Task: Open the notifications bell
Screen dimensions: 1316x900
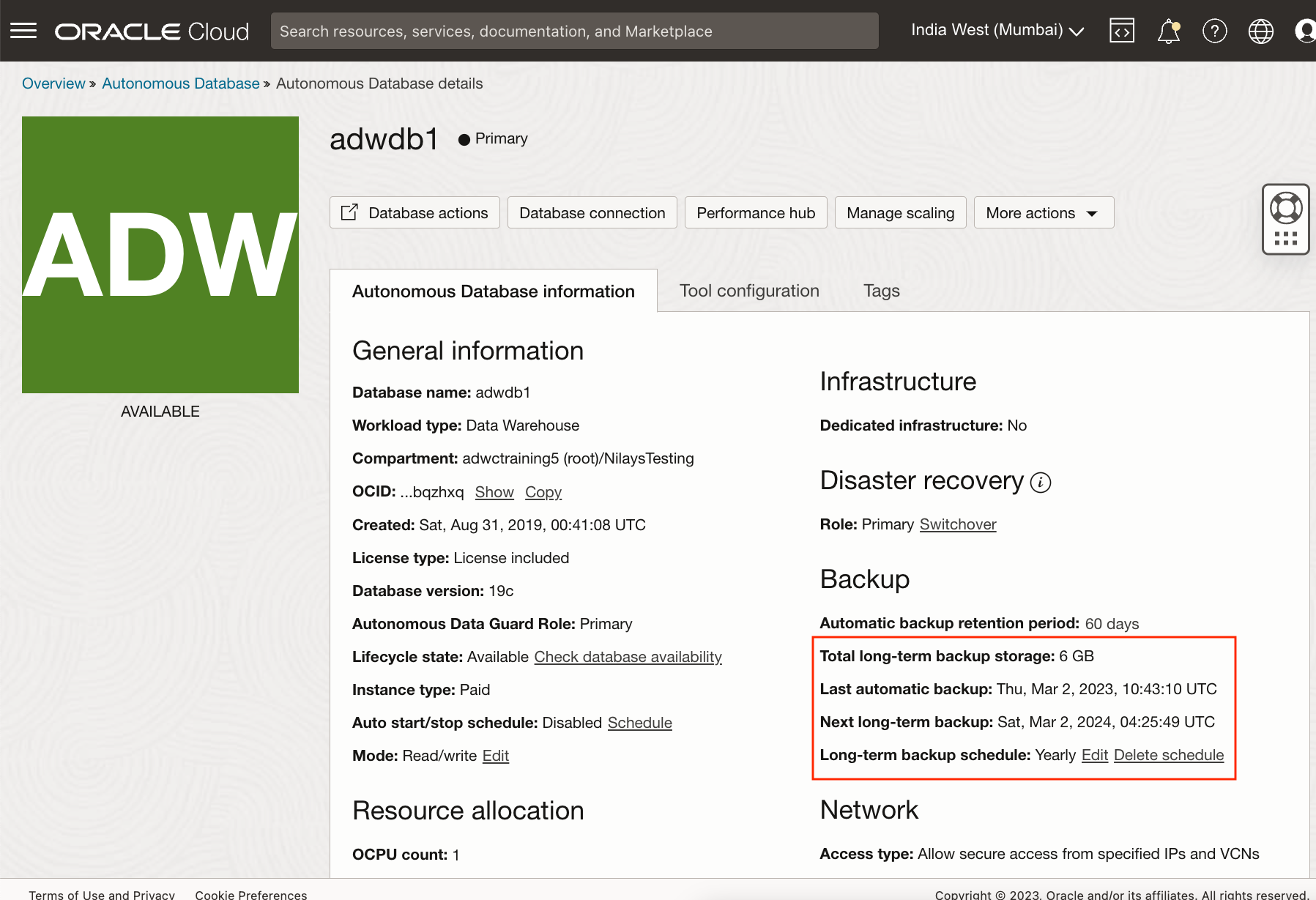Action: [1169, 31]
